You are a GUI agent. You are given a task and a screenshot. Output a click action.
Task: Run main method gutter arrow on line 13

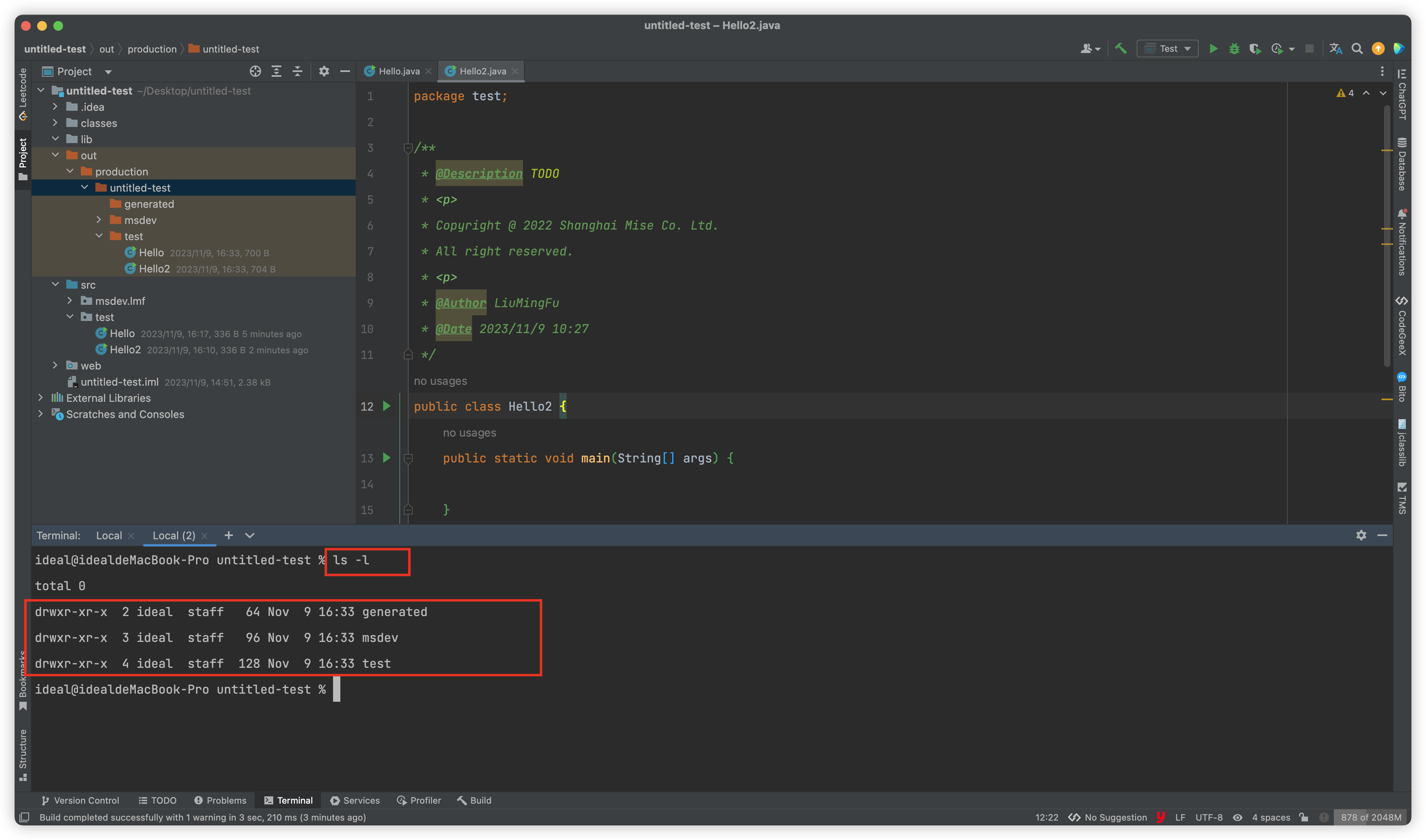coord(386,457)
